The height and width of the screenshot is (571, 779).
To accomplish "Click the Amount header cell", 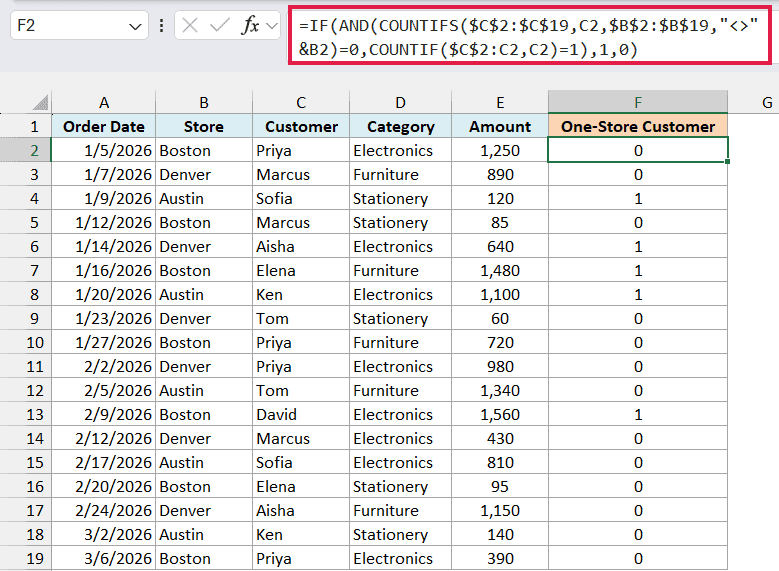I will click(500, 126).
